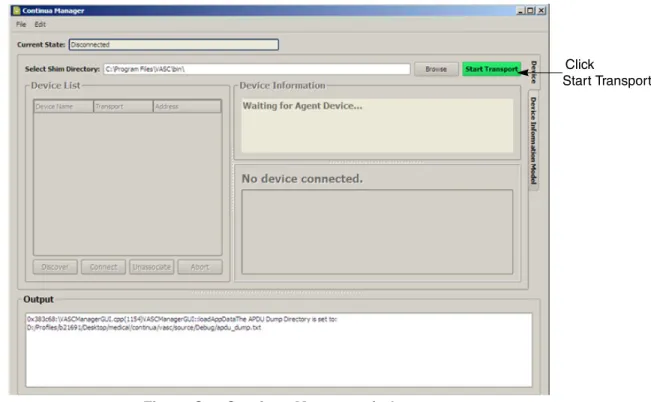Click the Output section label
The image size is (651, 402).
point(38,299)
